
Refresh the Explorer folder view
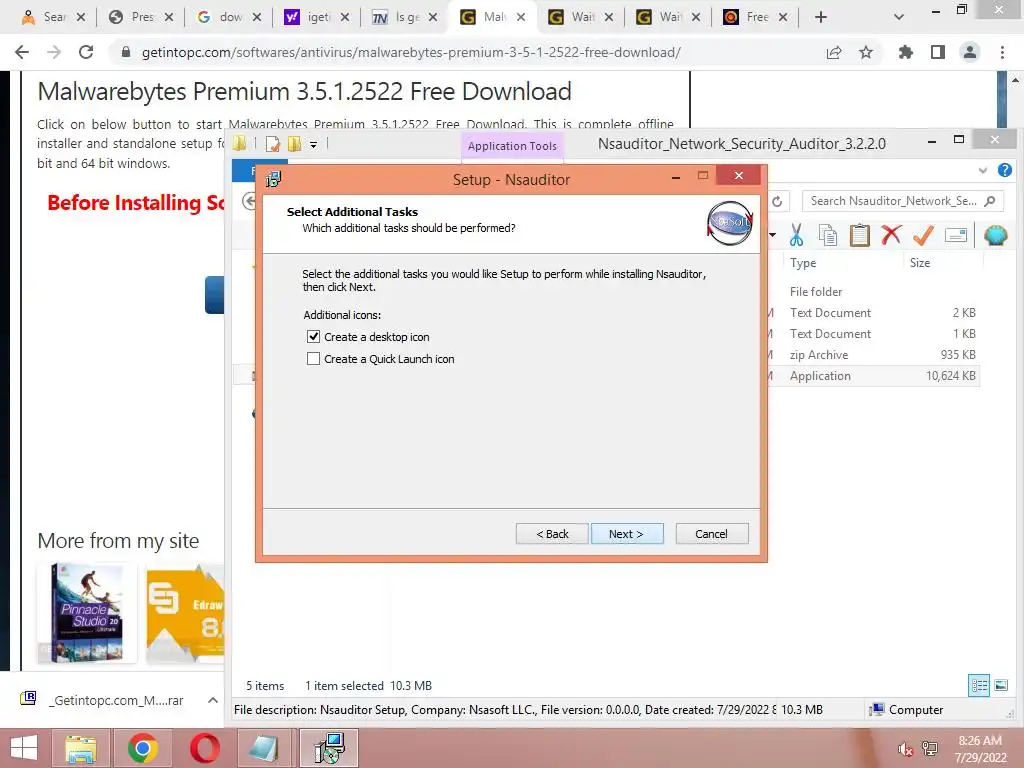(x=777, y=201)
